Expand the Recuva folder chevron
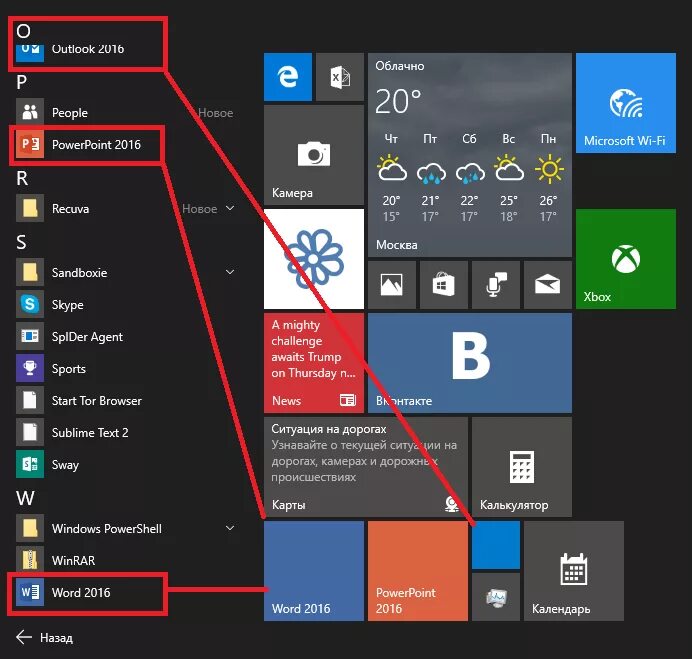This screenshot has width=692, height=659. point(230,208)
